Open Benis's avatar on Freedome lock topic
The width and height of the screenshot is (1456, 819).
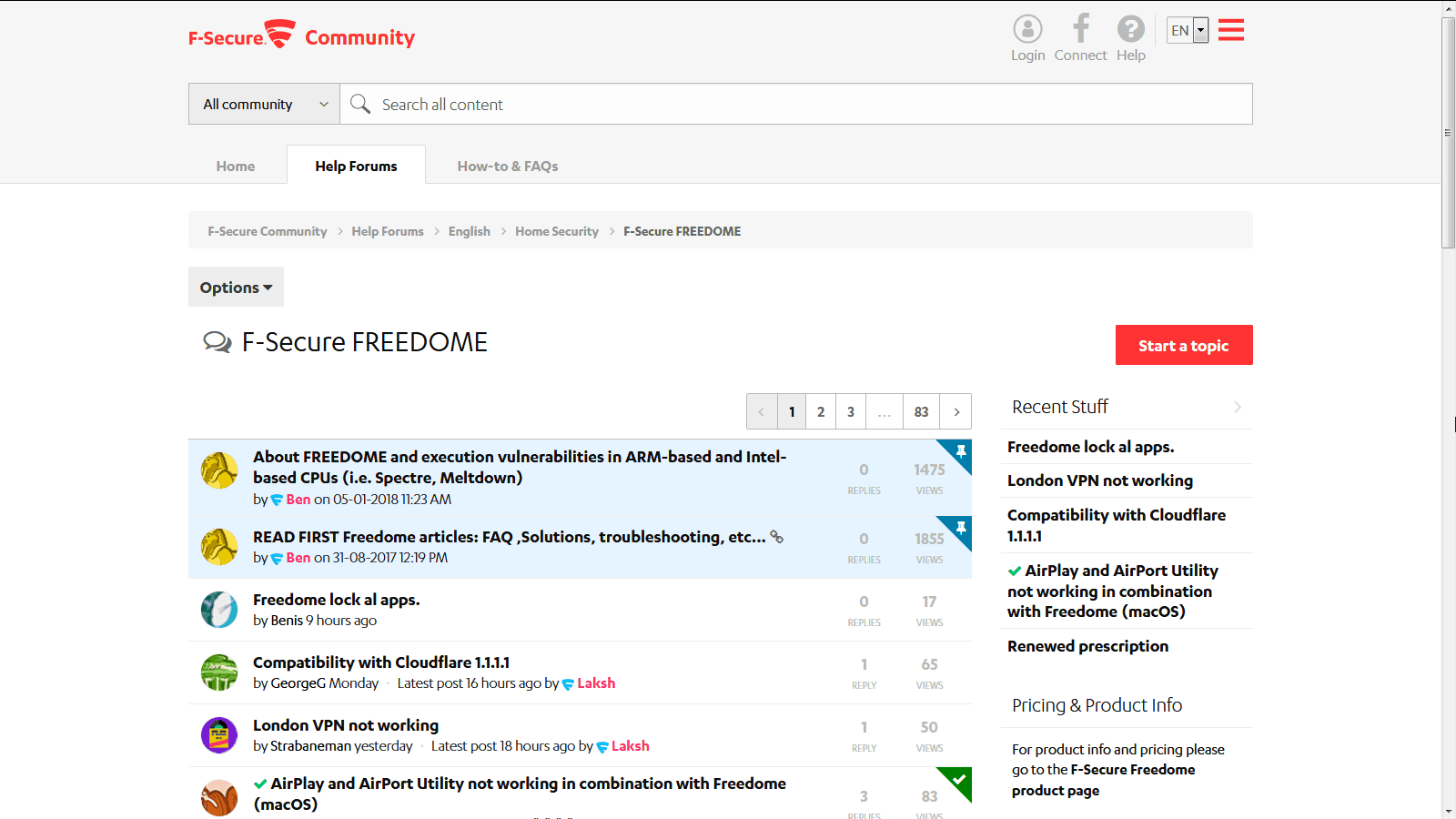[x=219, y=610]
